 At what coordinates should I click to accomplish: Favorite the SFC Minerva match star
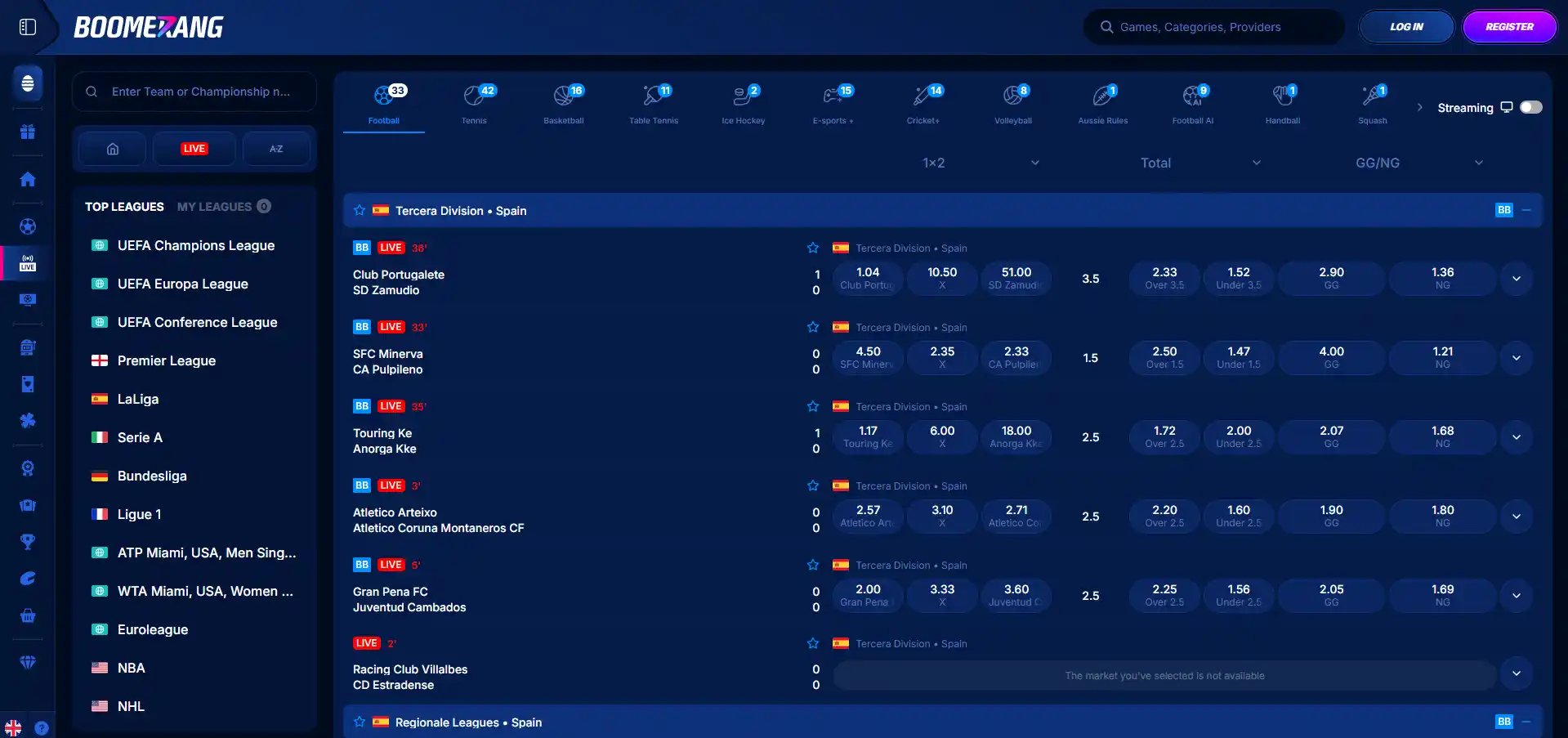813,327
